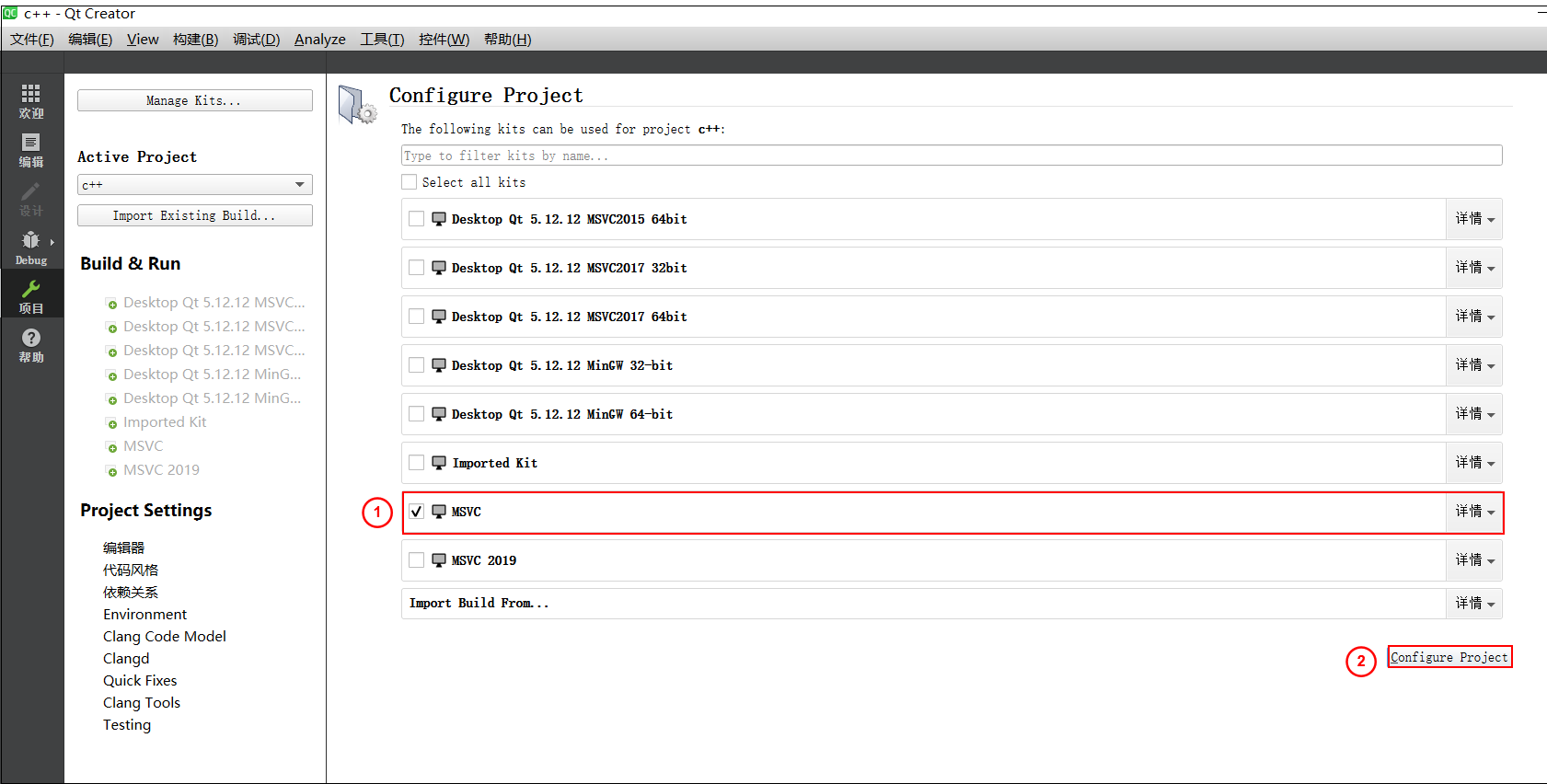Expand 详情 for MinGW 64-bit kit
The width and height of the screenshot is (1547, 784).
click(1474, 414)
